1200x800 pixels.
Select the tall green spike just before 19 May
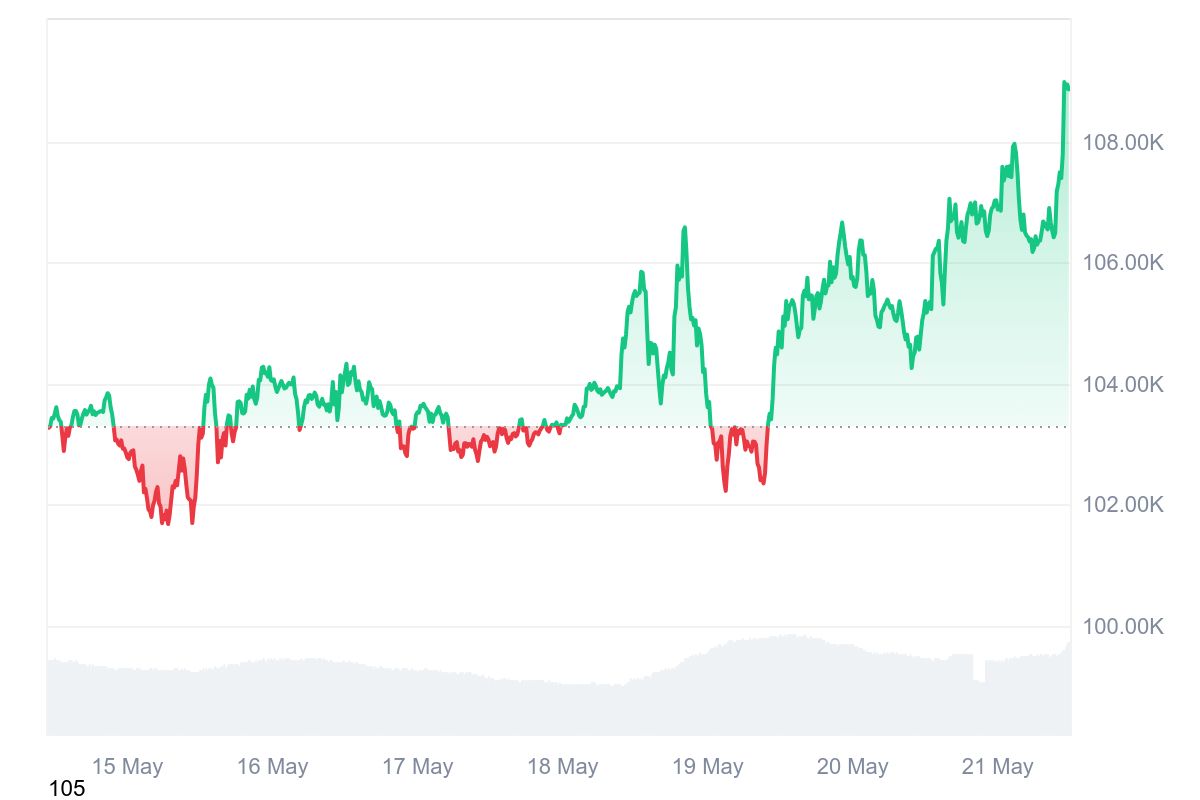click(x=684, y=229)
